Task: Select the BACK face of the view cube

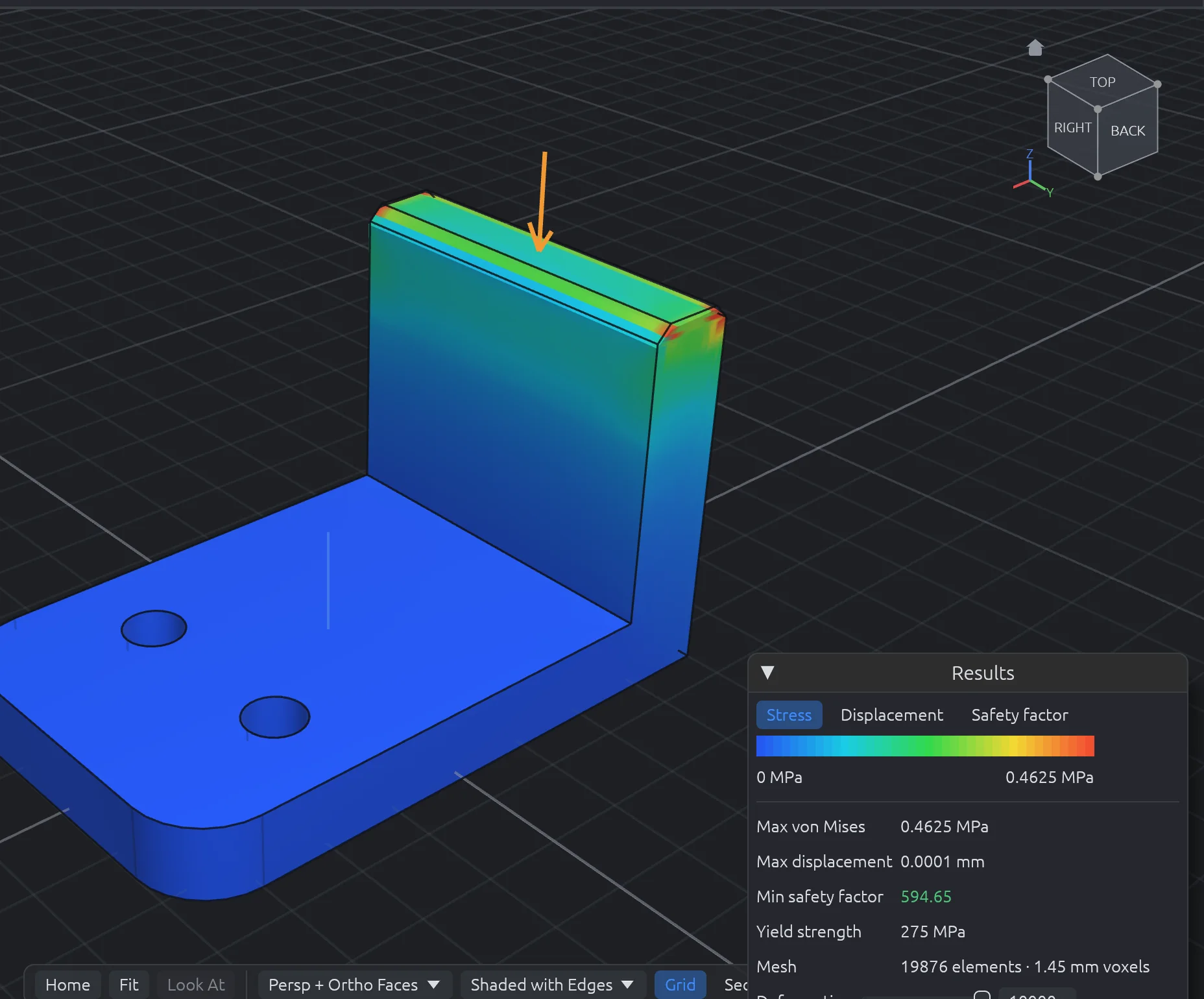Action: (1127, 130)
